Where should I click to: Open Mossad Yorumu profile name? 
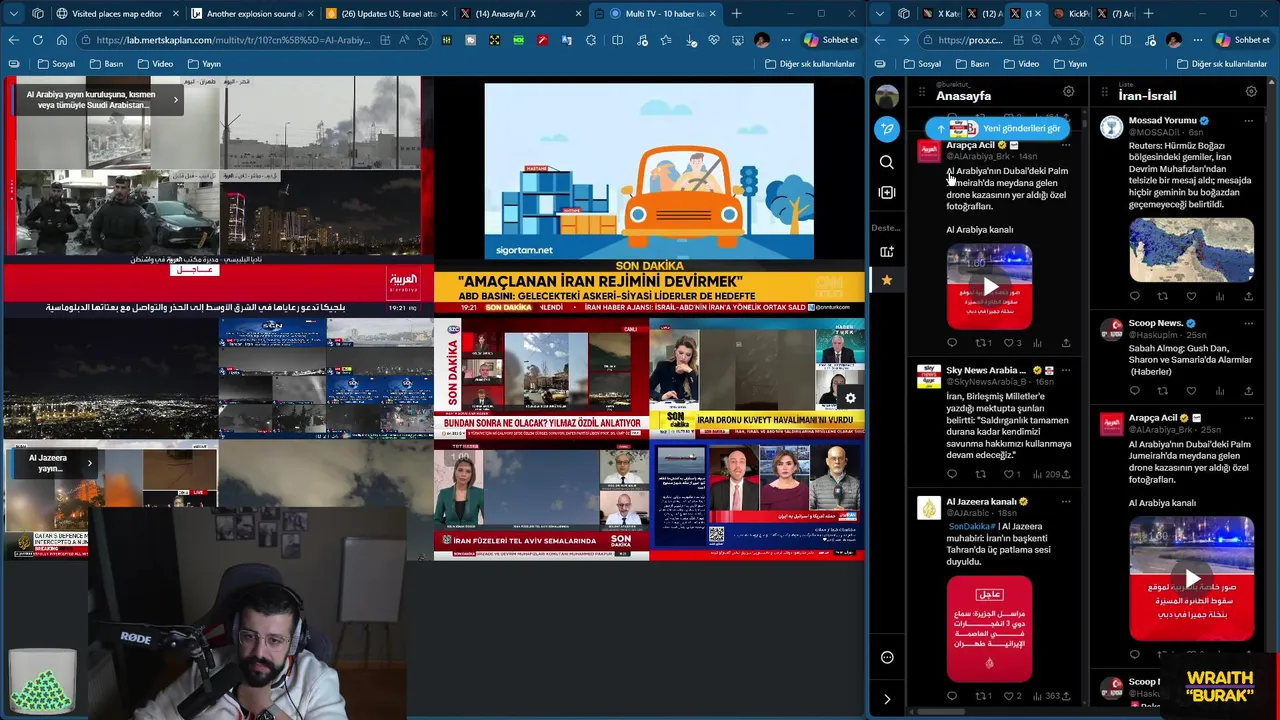[1162, 120]
